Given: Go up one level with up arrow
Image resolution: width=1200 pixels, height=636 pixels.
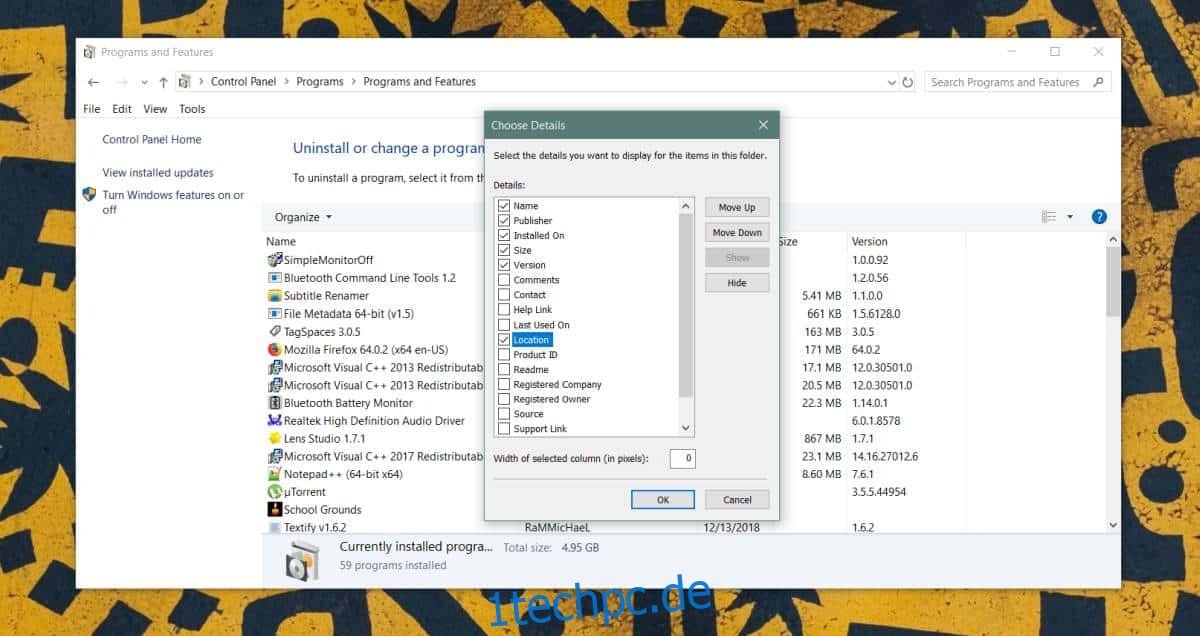Looking at the screenshot, I should (x=164, y=82).
